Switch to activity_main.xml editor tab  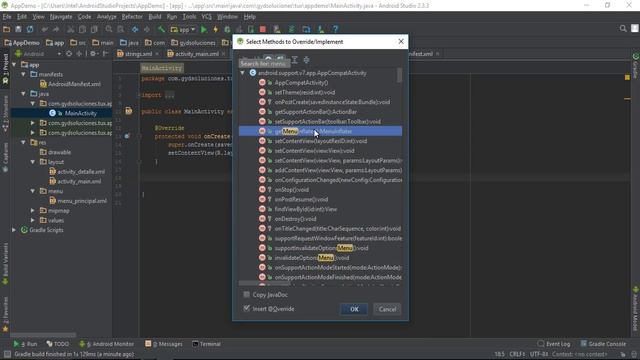[196, 54]
